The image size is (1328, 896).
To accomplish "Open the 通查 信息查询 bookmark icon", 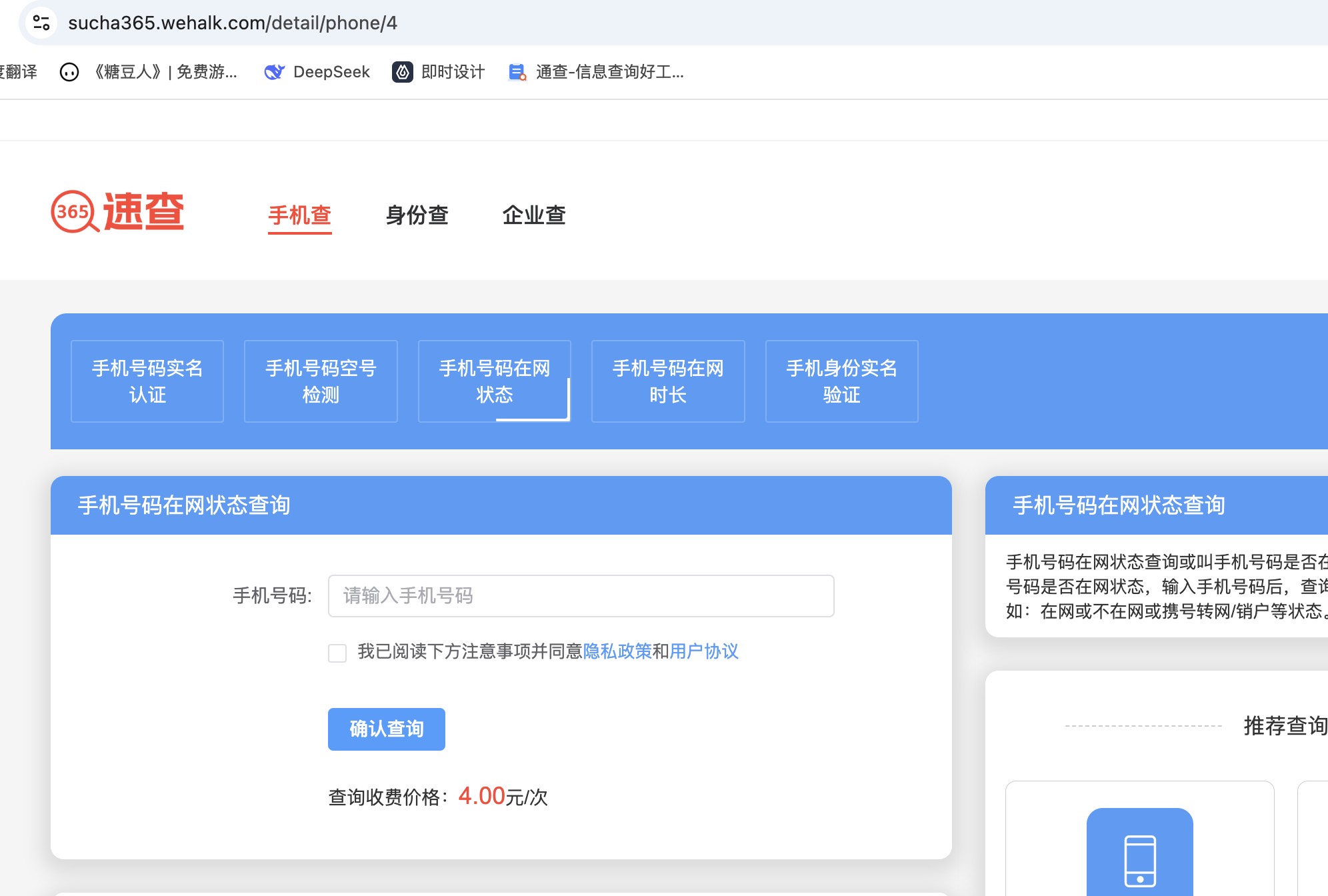I will (517, 72).
